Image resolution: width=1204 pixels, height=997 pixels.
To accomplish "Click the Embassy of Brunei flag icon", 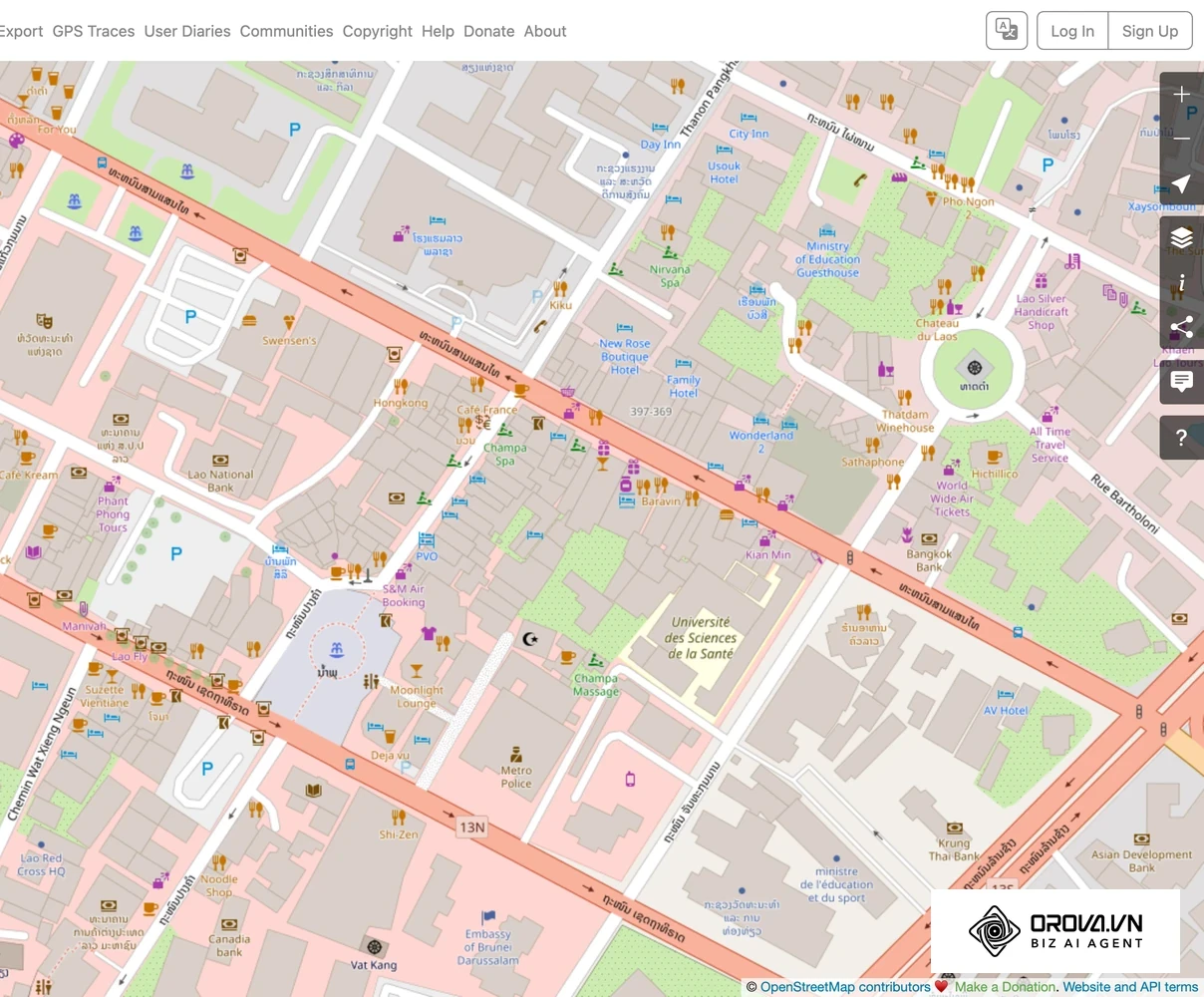I will (x=488, y=917).
